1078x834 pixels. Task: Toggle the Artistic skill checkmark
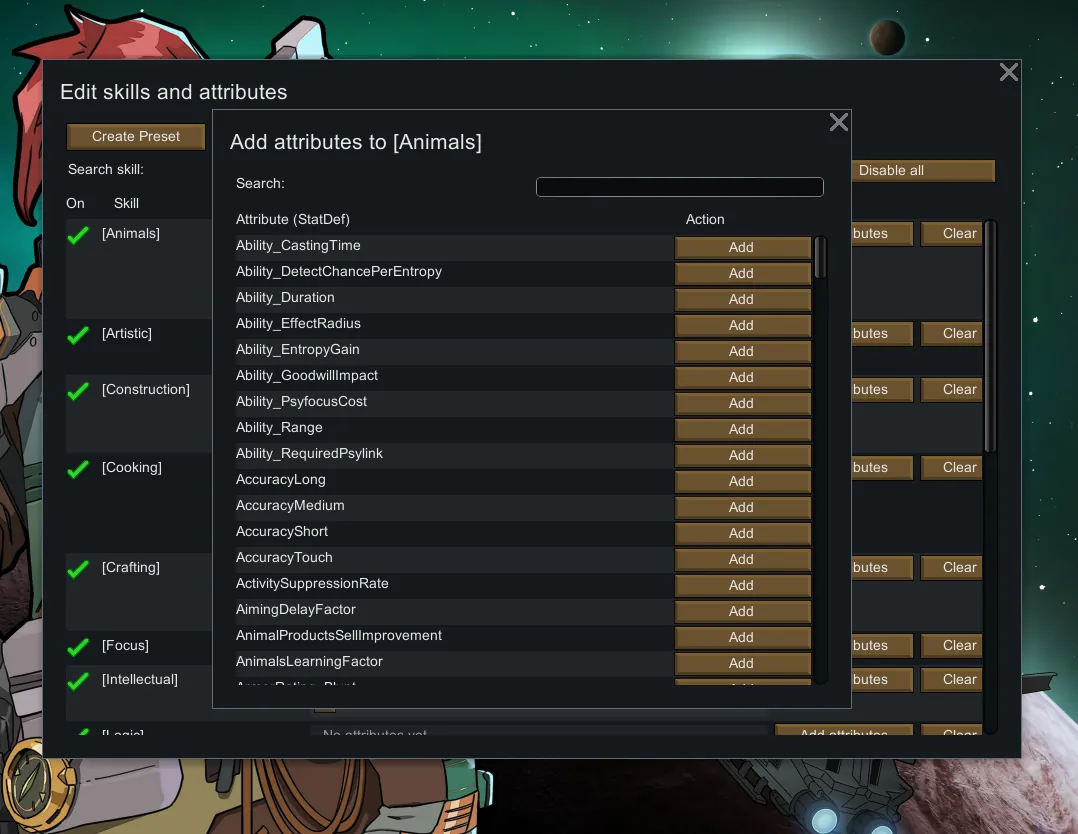78,336
